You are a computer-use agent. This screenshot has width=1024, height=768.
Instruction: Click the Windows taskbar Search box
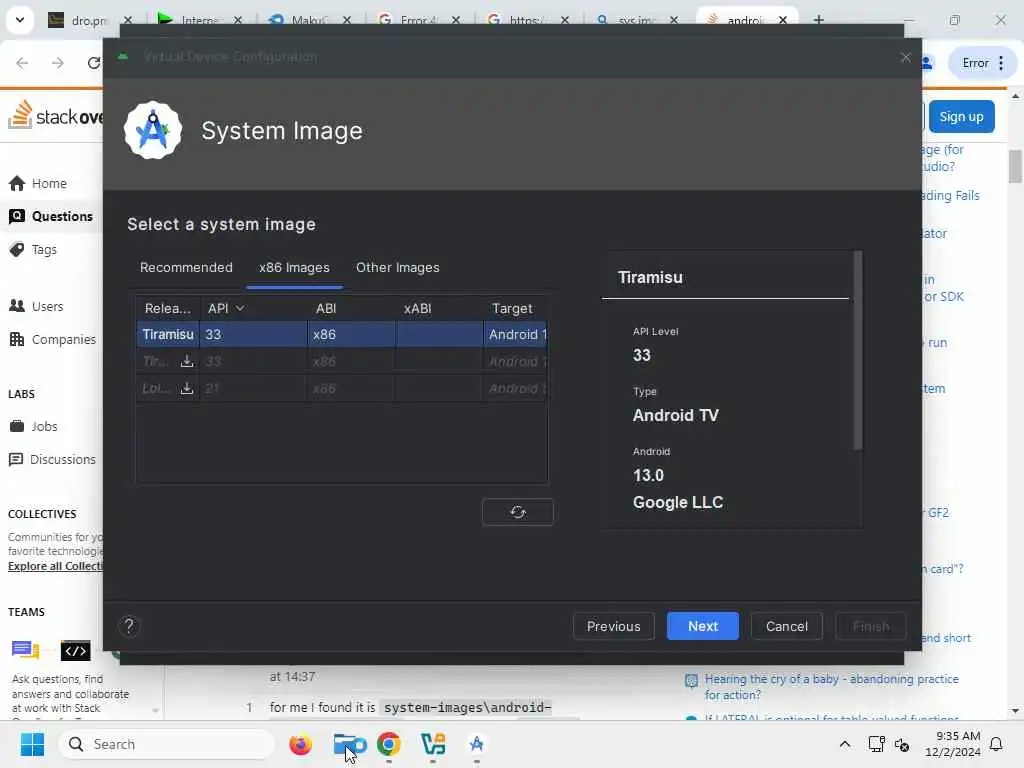pos(167,744)
